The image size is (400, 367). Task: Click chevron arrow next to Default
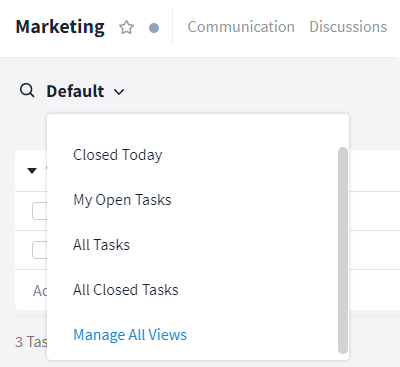119,92
